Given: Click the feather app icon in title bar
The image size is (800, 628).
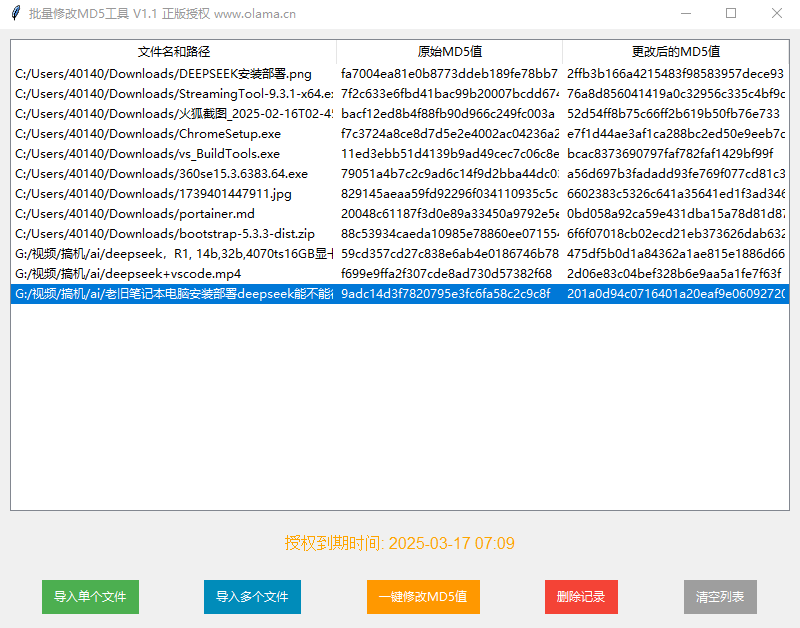Looking at the screenshot, I should (x=14, y=13).
